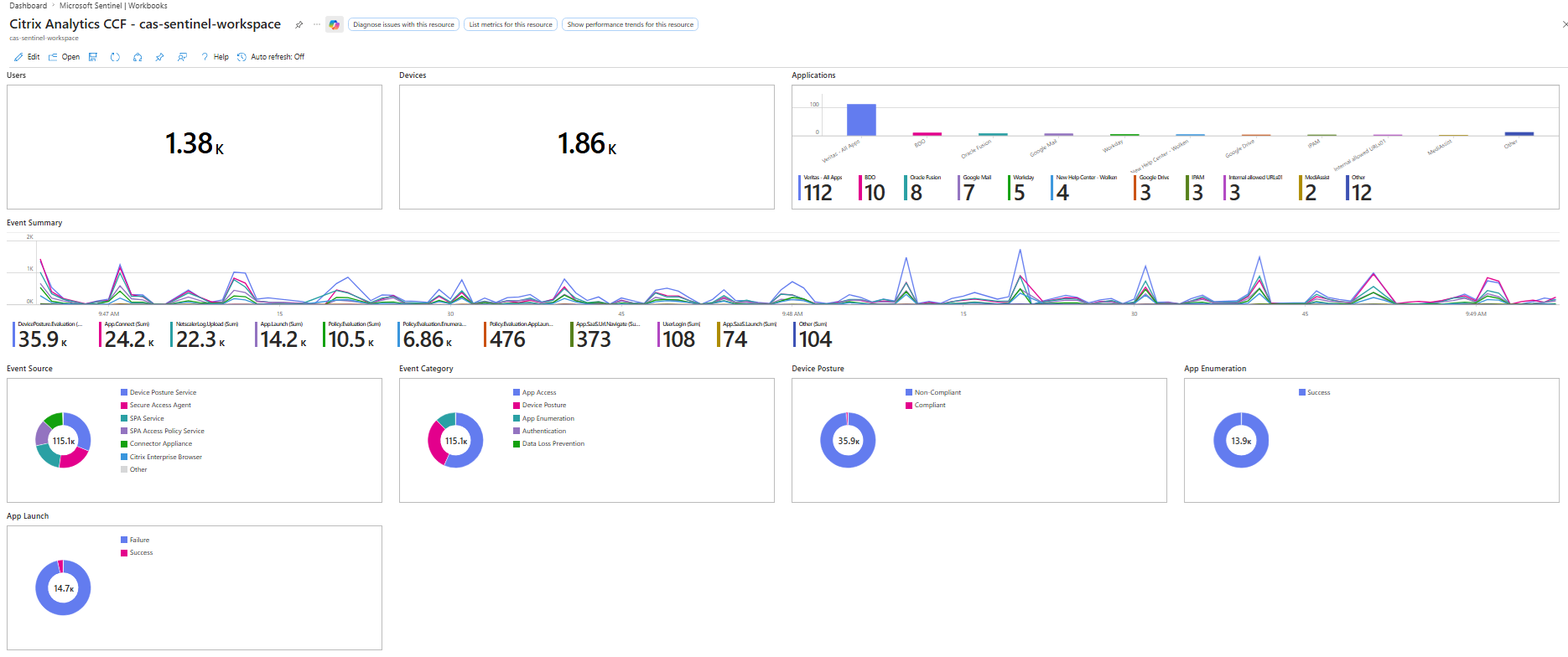Image resolution: width=1568 pixels, height=657 pixels.
Task: Click the Google Mail 7 value
Action: pyautogui.click(x=969, y=193)
